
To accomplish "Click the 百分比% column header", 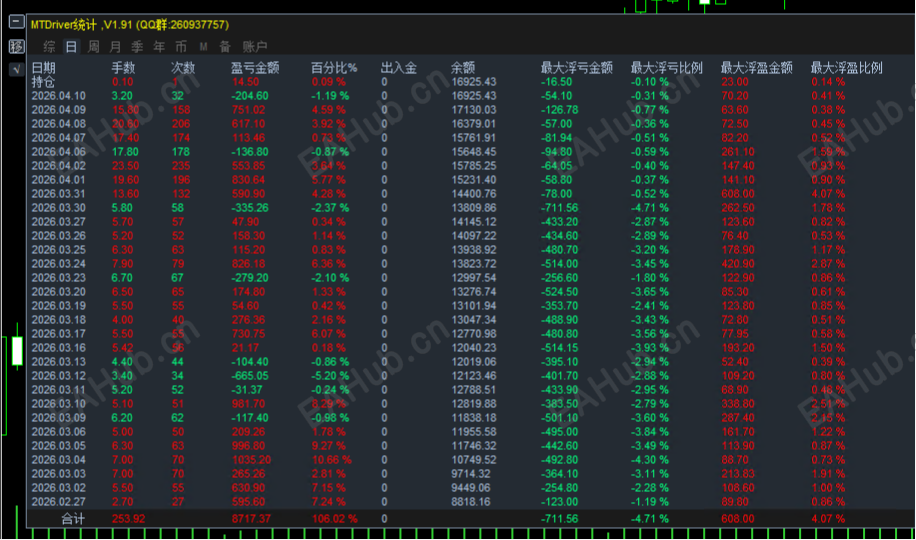I will click(x=334, y=68).
